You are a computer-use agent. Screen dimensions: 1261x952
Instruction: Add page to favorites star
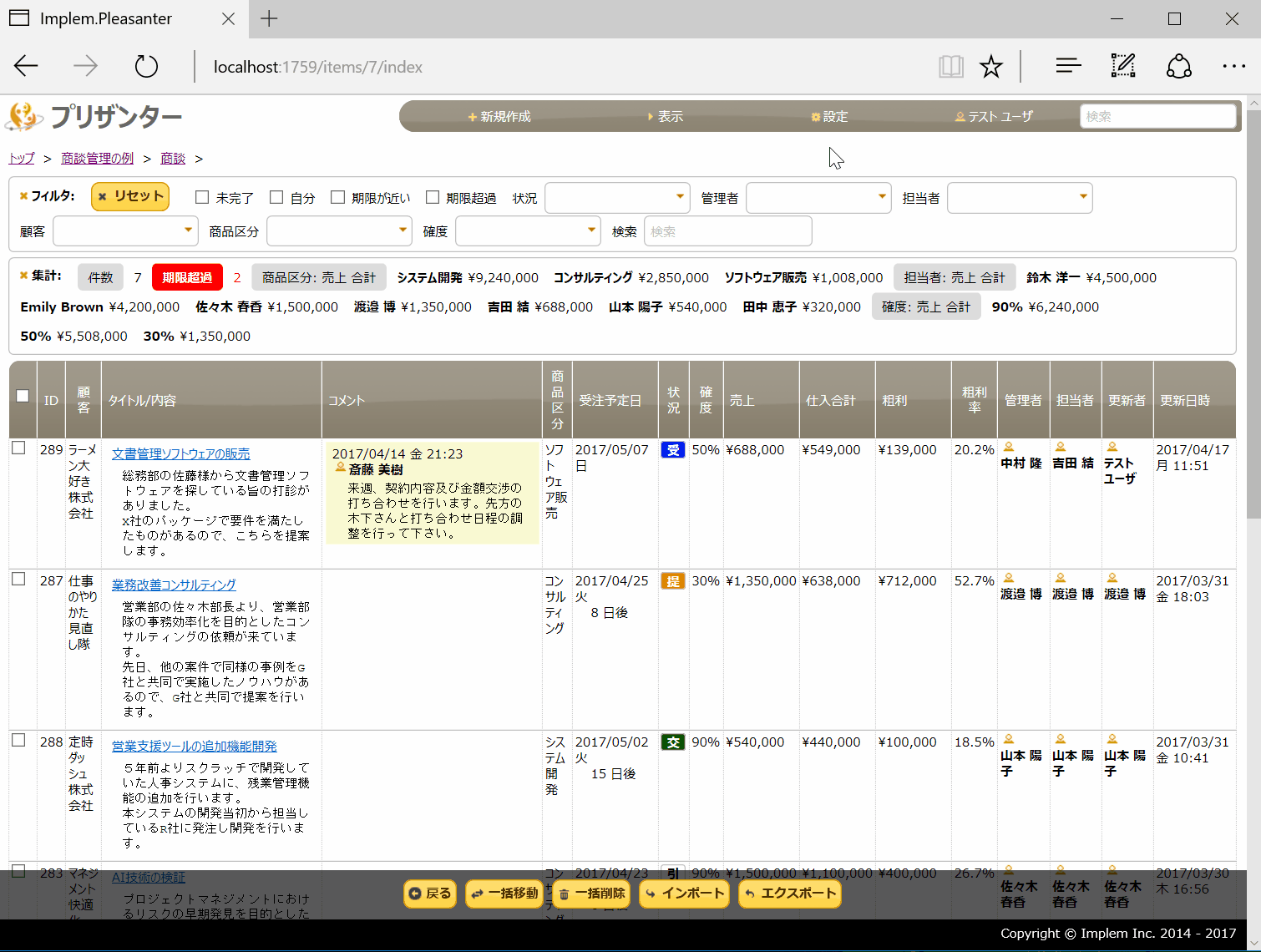click(x=991, y=66)
